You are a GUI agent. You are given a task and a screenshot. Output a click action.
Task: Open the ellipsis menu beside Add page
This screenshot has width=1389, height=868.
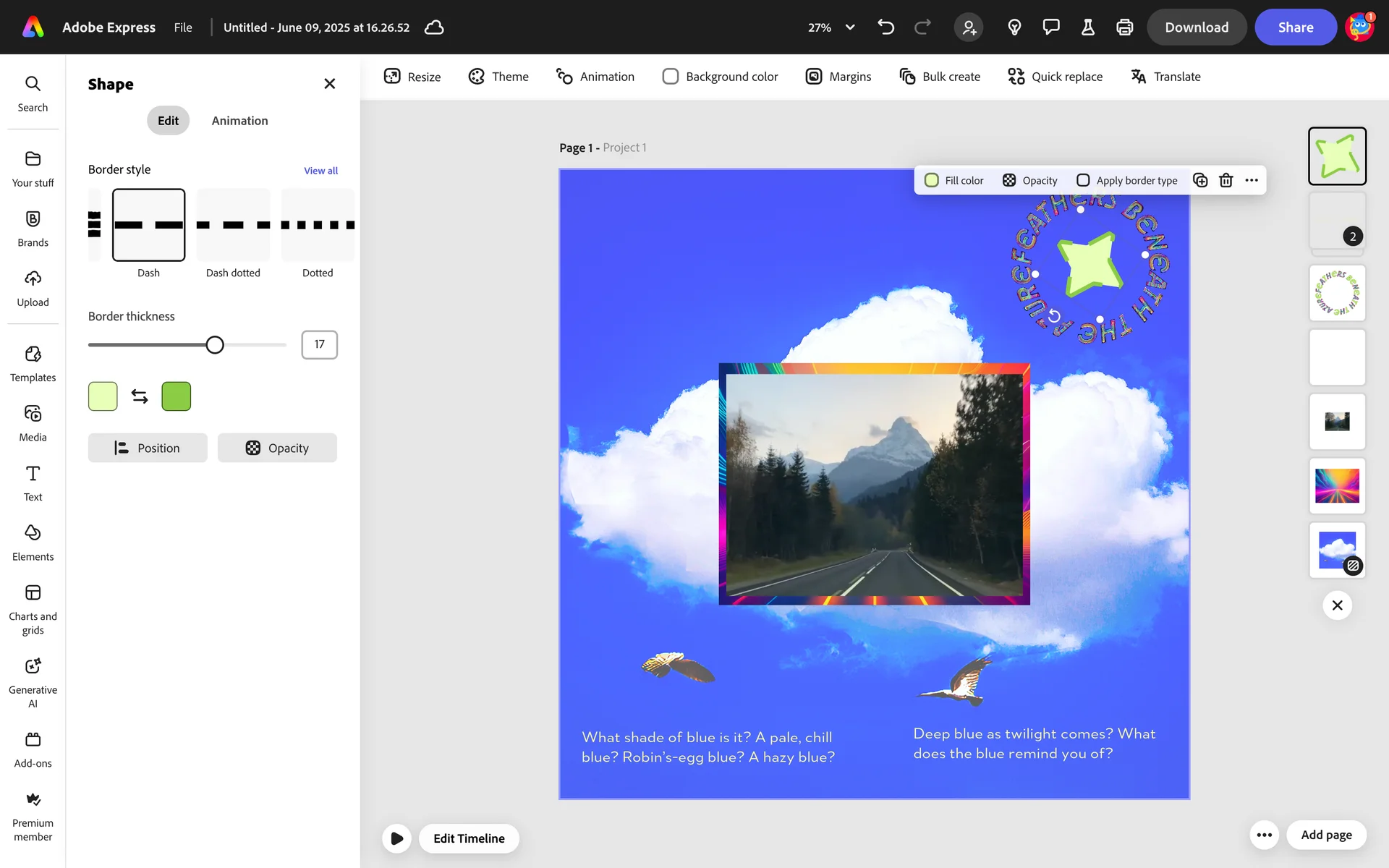tap(1264, 835)
